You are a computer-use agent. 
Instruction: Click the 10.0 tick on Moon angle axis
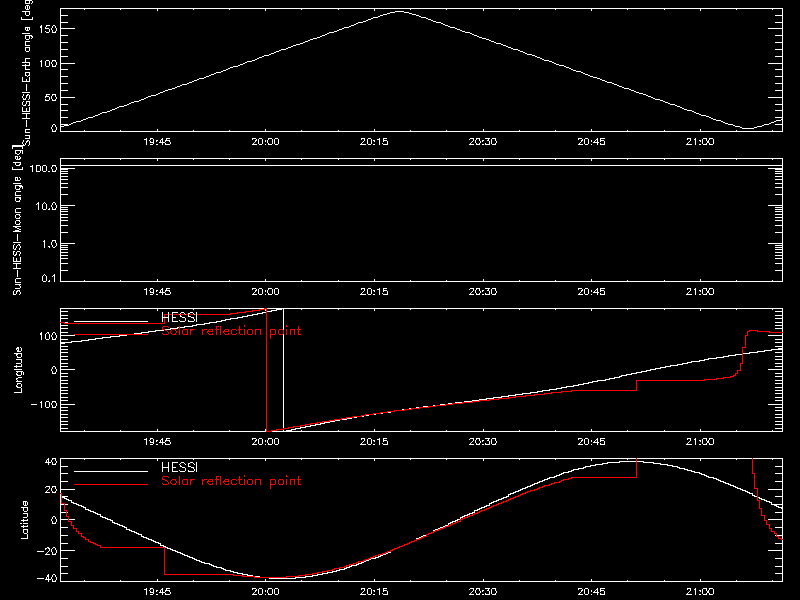click(x=46, y=206)
